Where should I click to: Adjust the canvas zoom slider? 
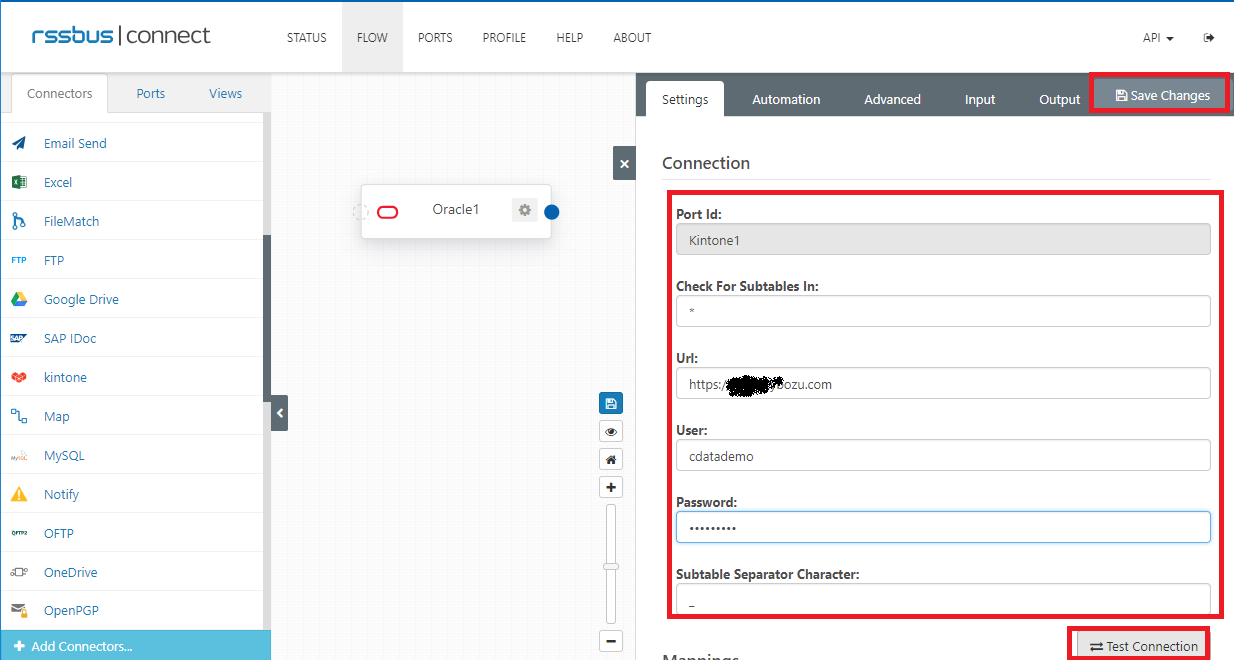coord(611,565)
